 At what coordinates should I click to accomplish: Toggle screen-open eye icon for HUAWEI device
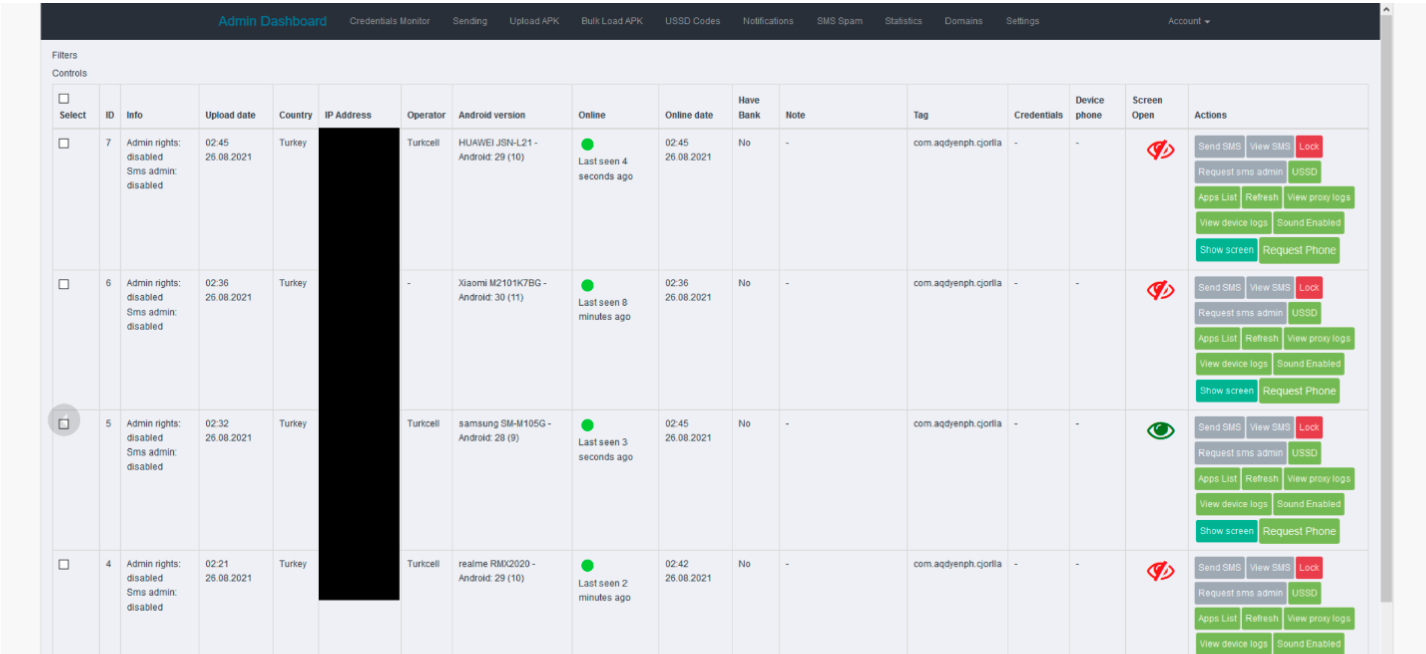click(x=1159, y=150)
